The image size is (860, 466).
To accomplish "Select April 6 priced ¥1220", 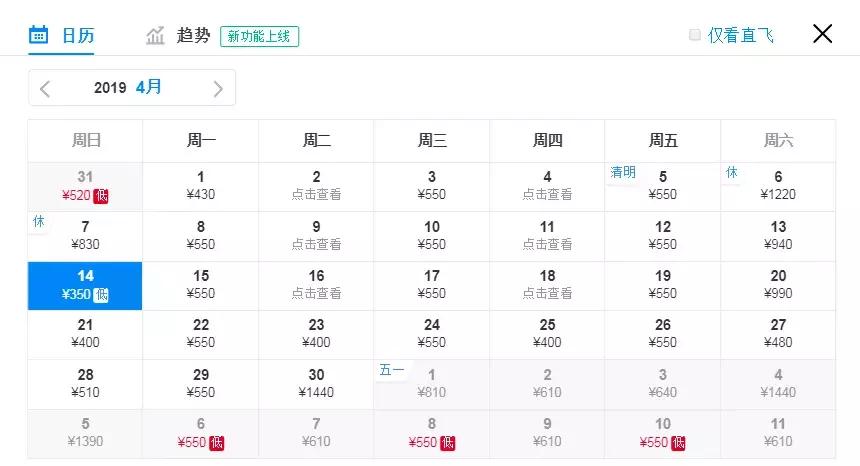I will click(778, 186).
